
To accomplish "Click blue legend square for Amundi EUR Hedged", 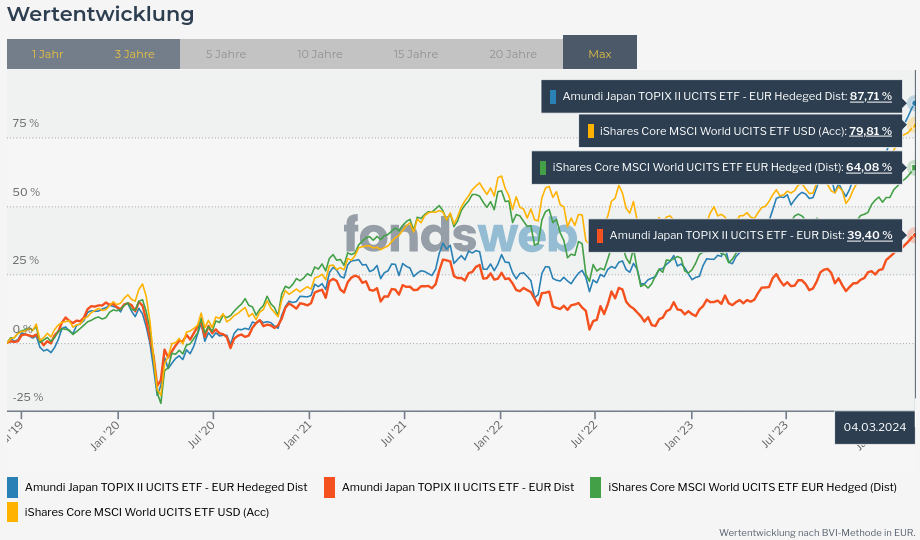I will click(x=13, y=487).
